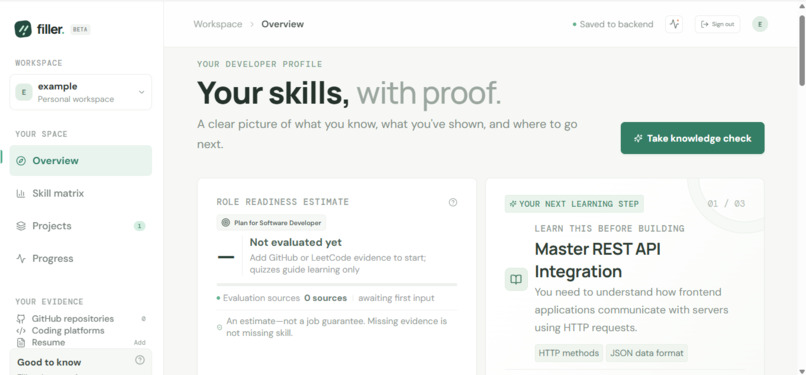
Task: Open the E user avatar in the header
Action: [760, 24]
